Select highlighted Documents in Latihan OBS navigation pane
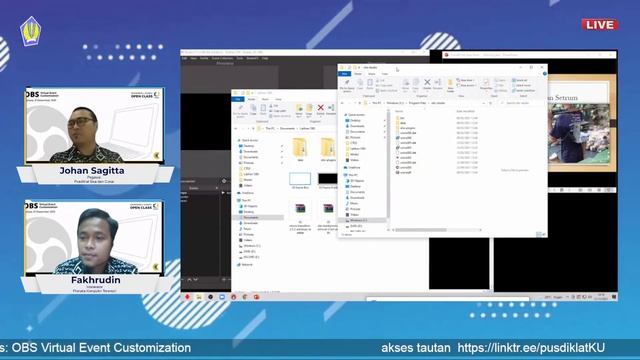The image size is (640, 360). [x=258, y=218]
